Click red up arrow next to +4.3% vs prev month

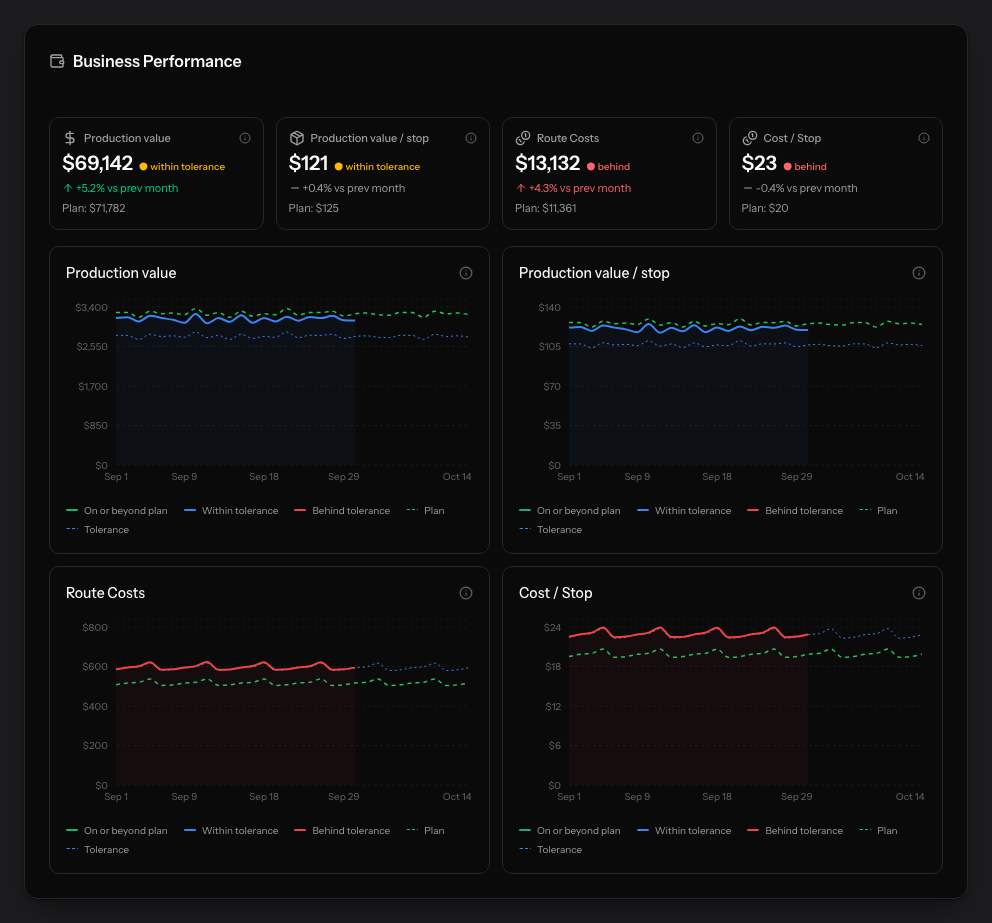point(521,188)
